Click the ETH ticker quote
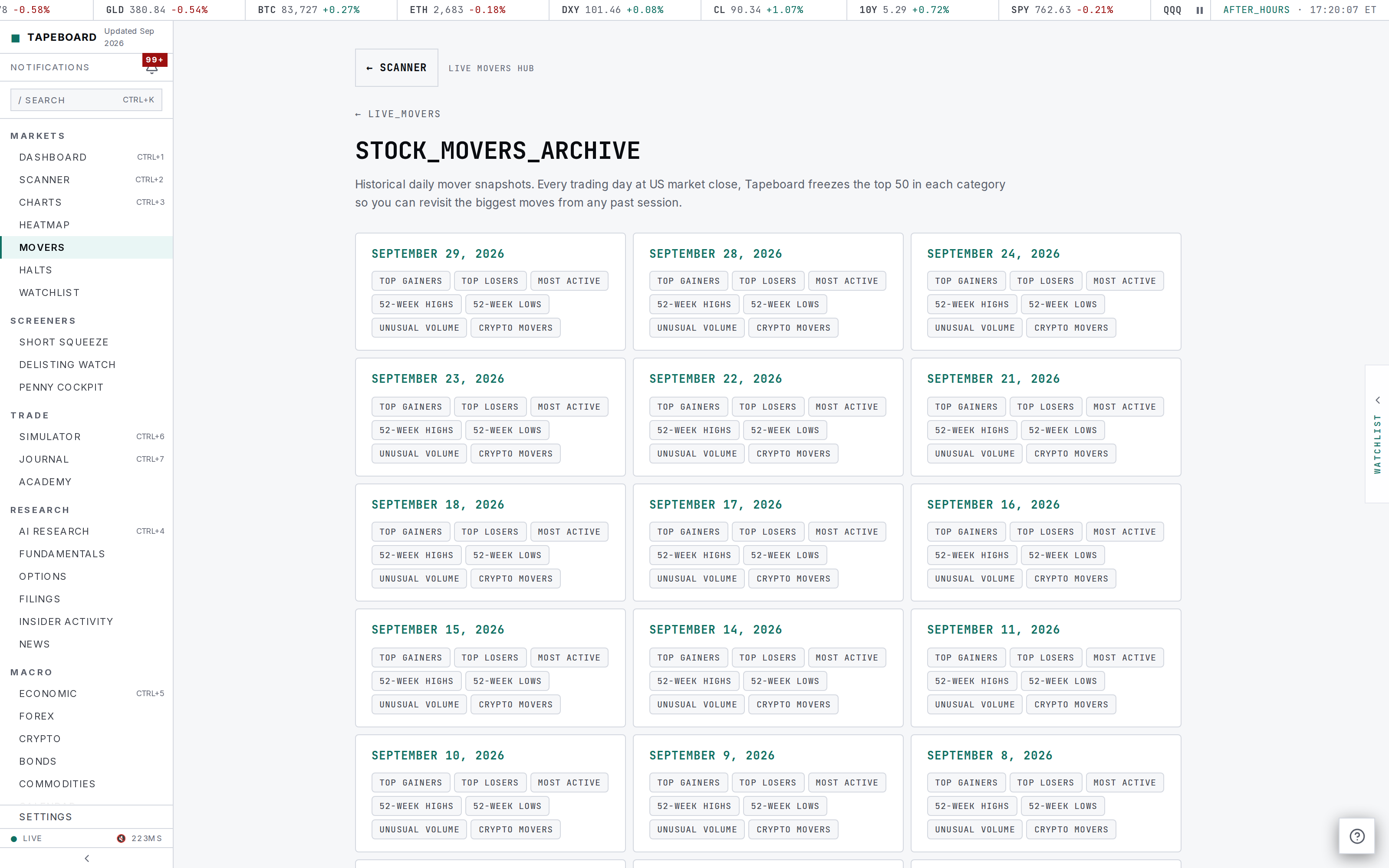 (x=458, y=10)
